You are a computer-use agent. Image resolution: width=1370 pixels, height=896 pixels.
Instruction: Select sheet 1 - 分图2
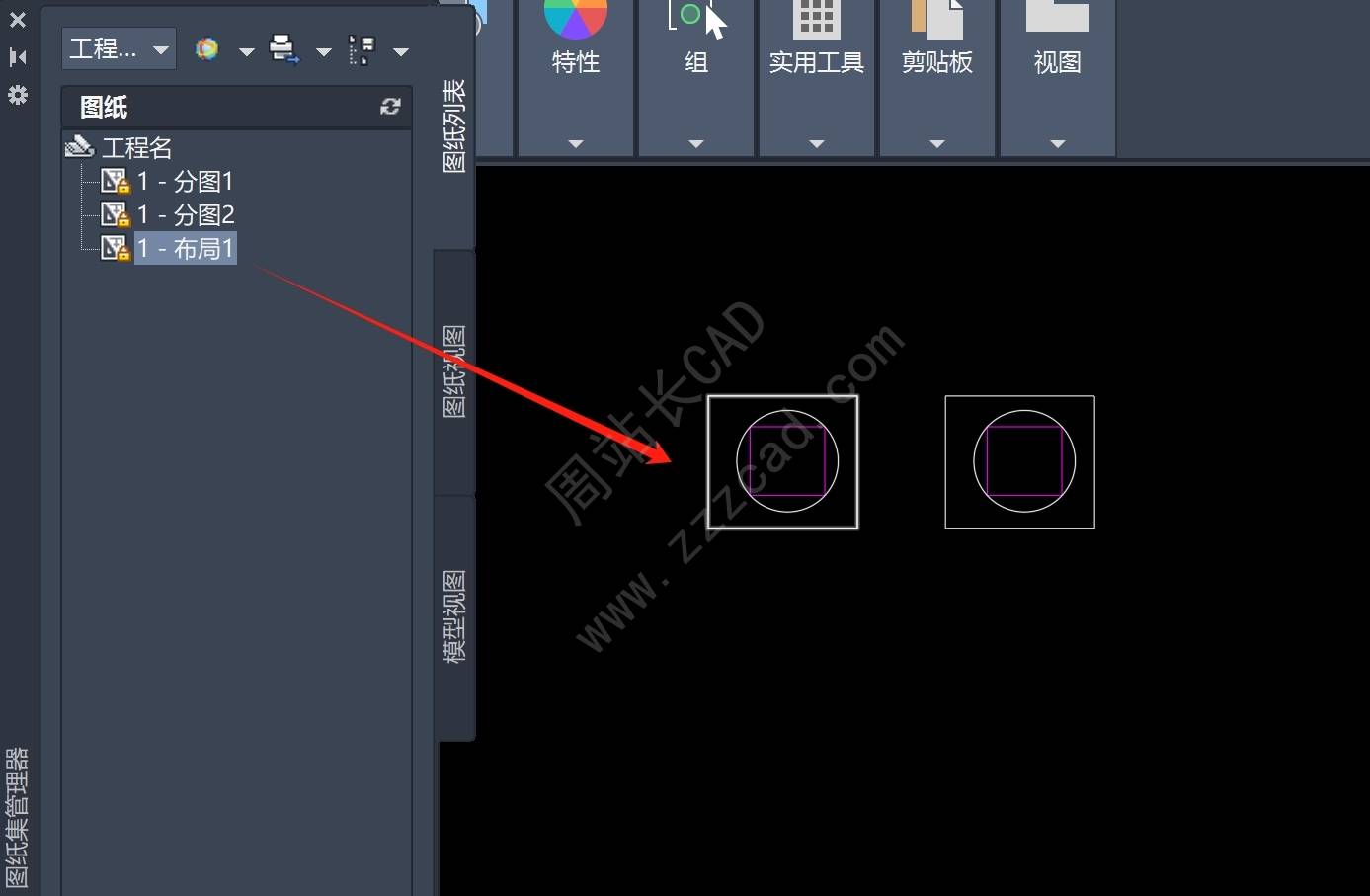pyautogui.click(x=185, y=215)
